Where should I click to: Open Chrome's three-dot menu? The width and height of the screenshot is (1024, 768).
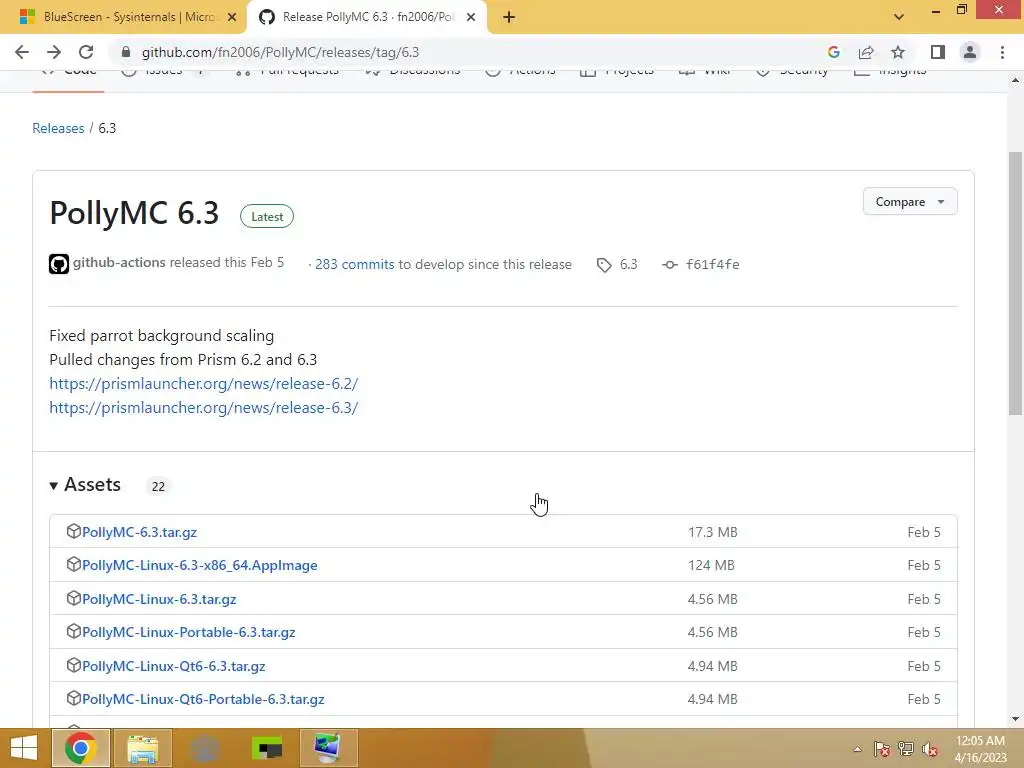point(1002,52)
